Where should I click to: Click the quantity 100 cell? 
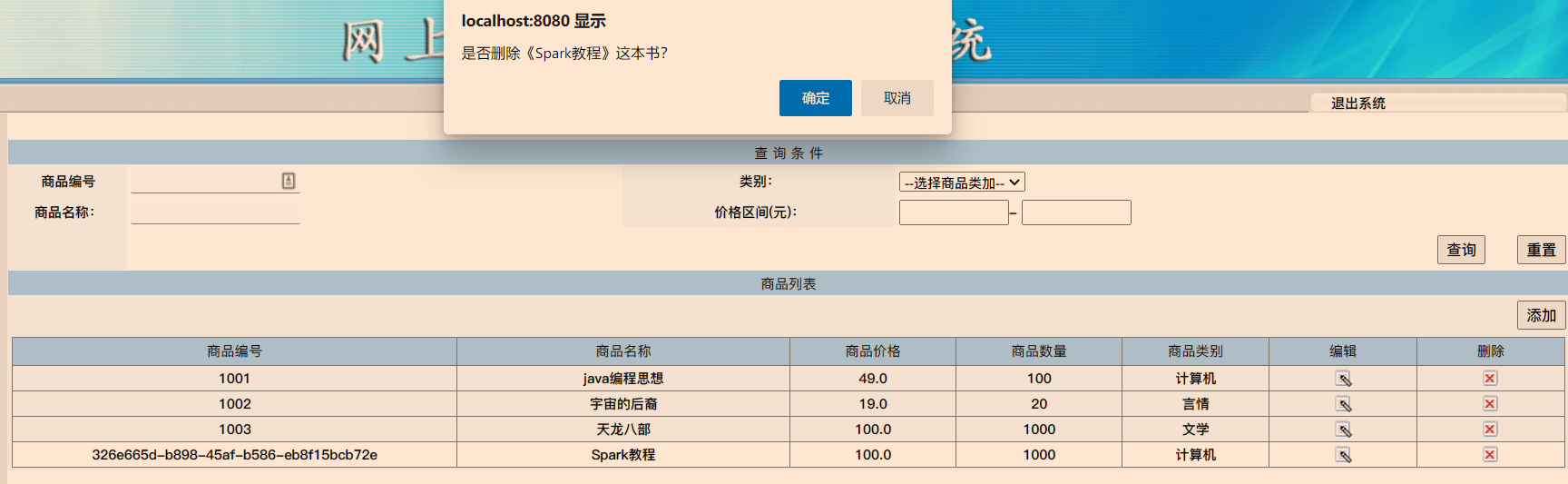1039,379
